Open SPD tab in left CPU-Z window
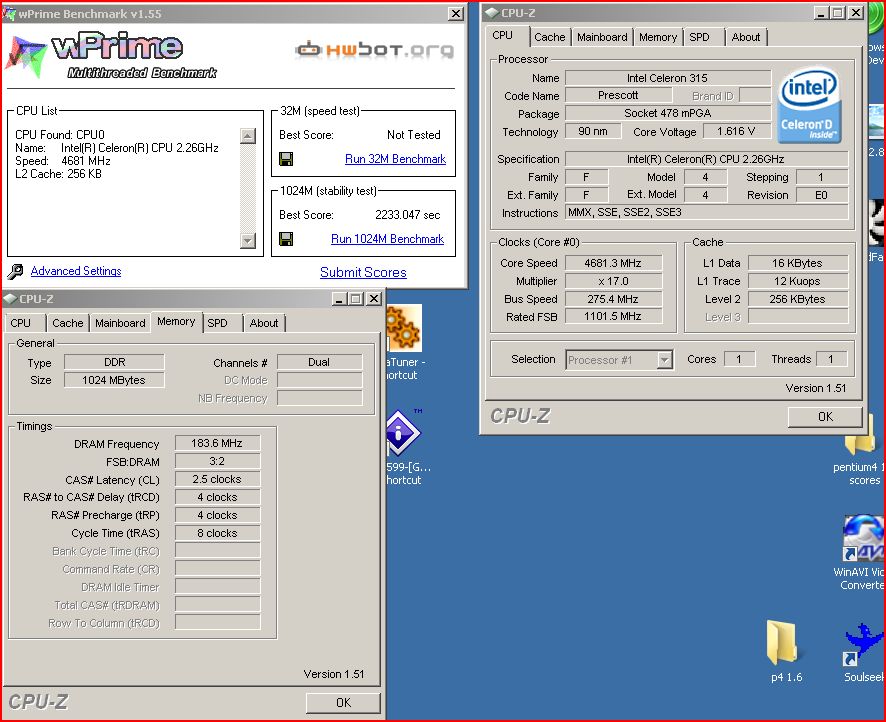This screenshot has width=886, height=722. coord(223,323)
